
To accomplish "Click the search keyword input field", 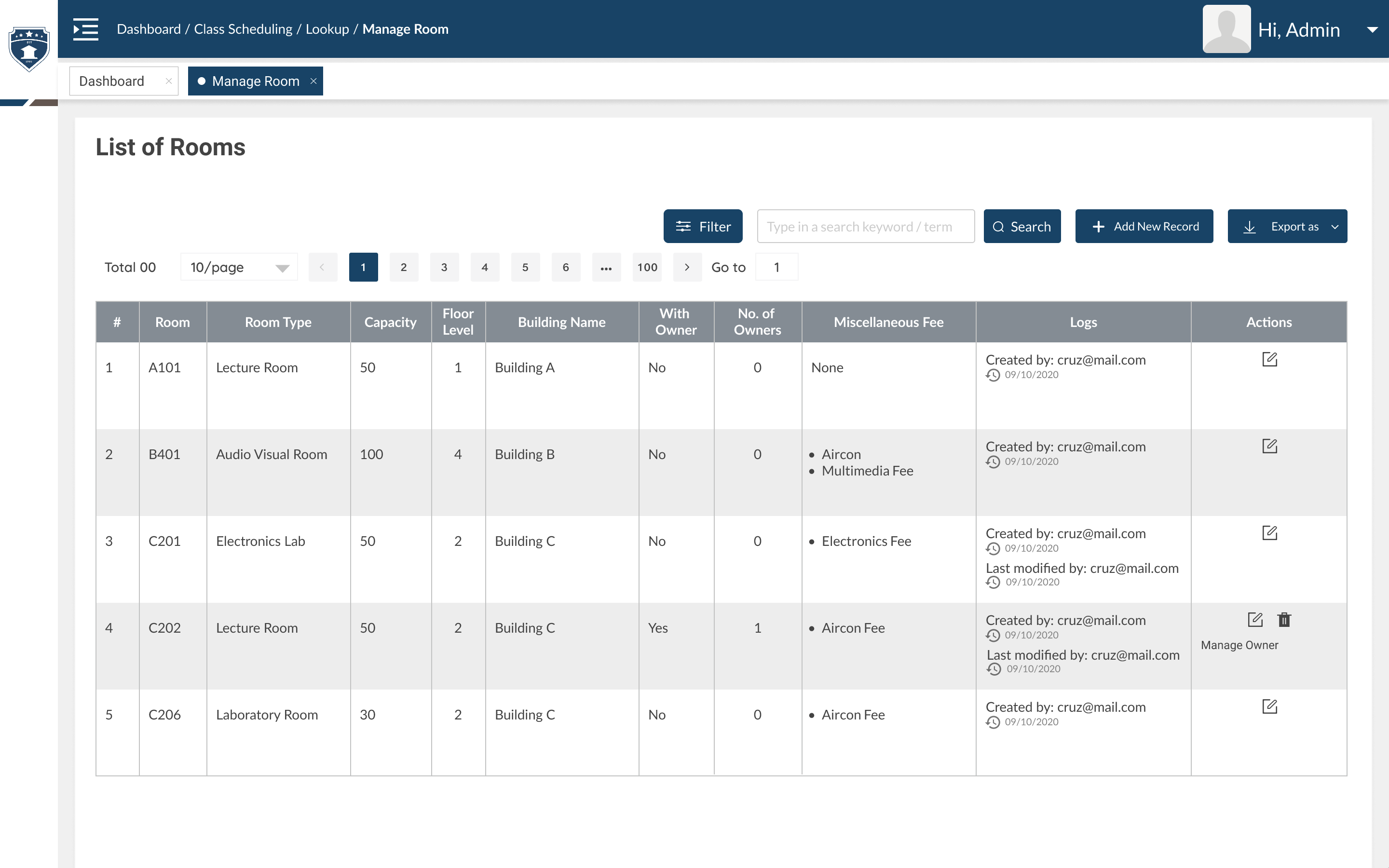I will 866,226.
